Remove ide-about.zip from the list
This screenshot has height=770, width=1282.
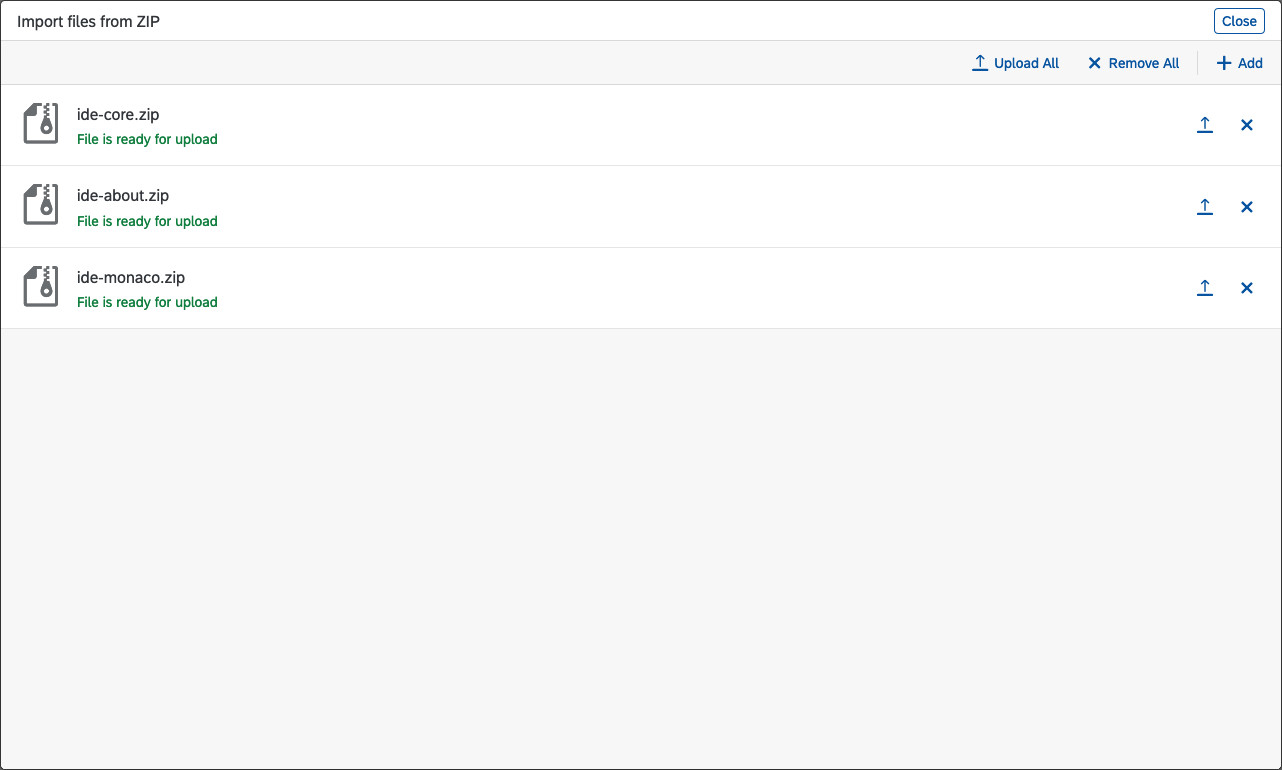1246,206
